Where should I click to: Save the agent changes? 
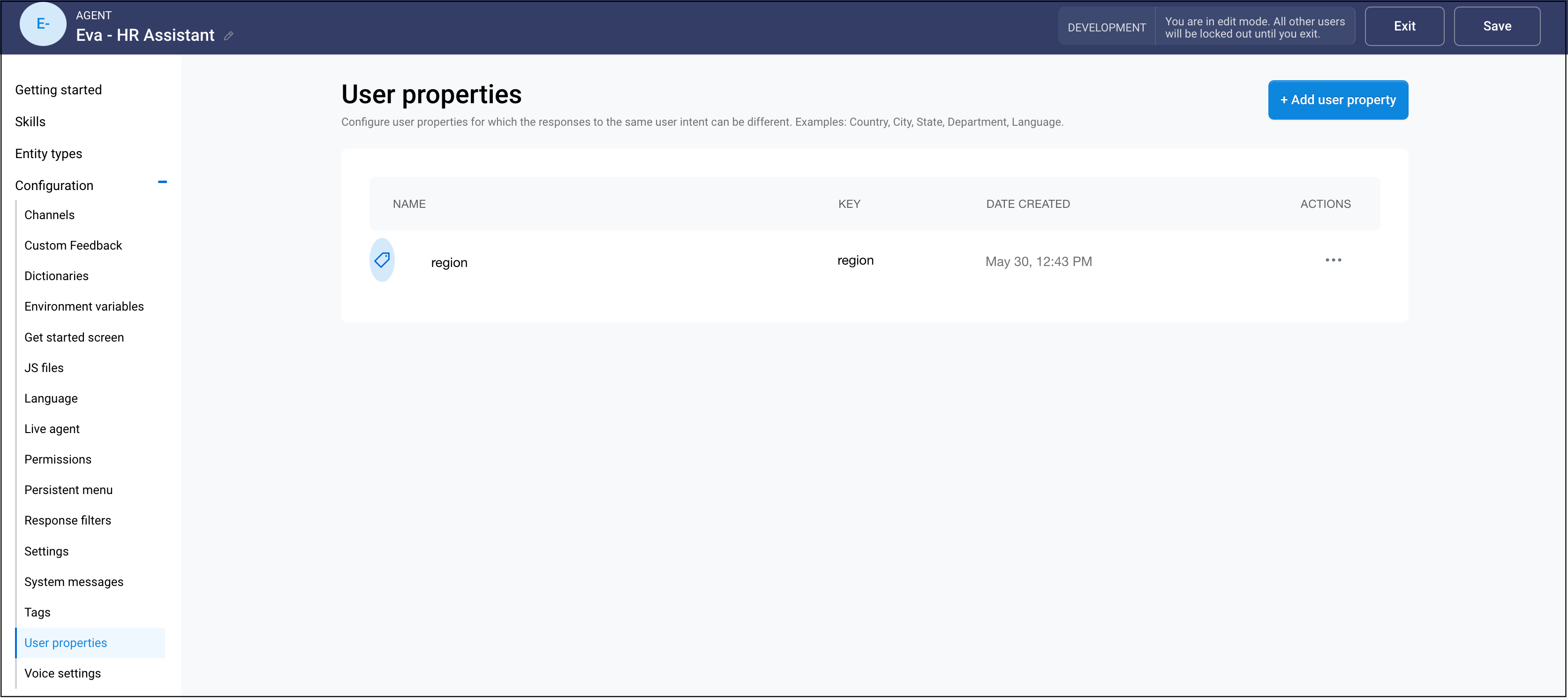[x=1496, y=26]
